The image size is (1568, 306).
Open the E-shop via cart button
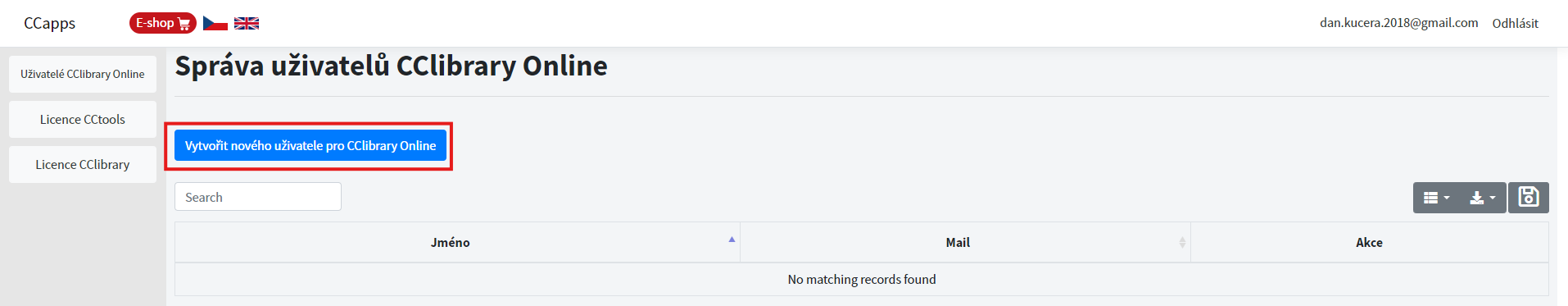click(162, 23)
